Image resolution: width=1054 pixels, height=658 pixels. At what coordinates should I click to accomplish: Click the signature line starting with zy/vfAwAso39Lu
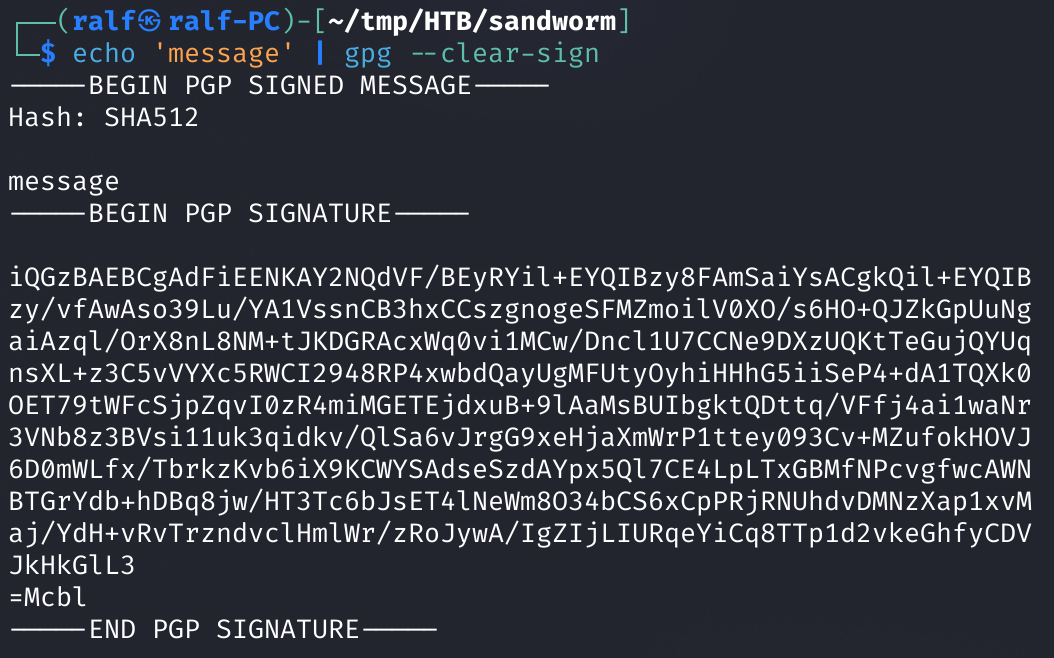pyautogui.click(x=520, y=309)
